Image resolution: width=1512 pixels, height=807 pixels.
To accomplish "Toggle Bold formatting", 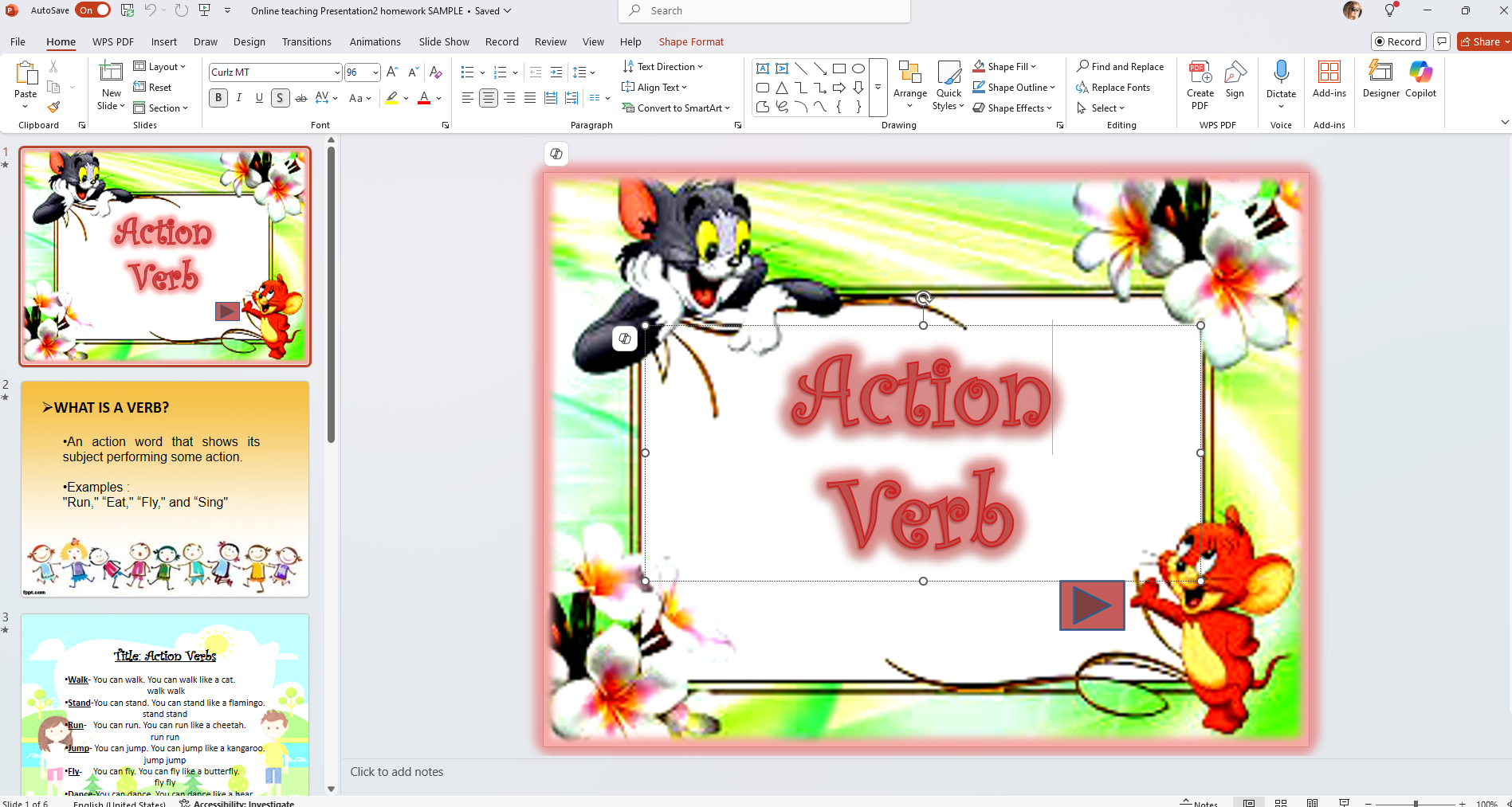I will click(x=218, y=98).
